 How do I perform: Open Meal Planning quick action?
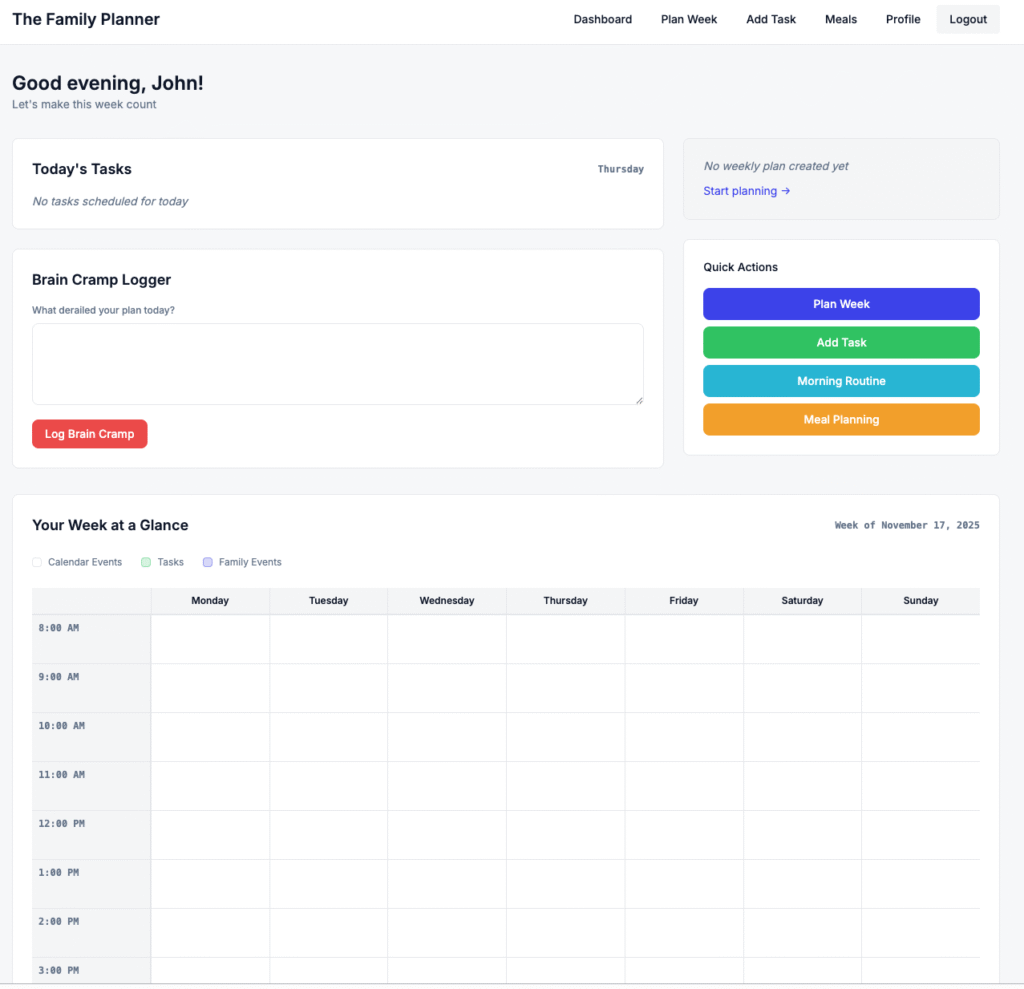841,419
